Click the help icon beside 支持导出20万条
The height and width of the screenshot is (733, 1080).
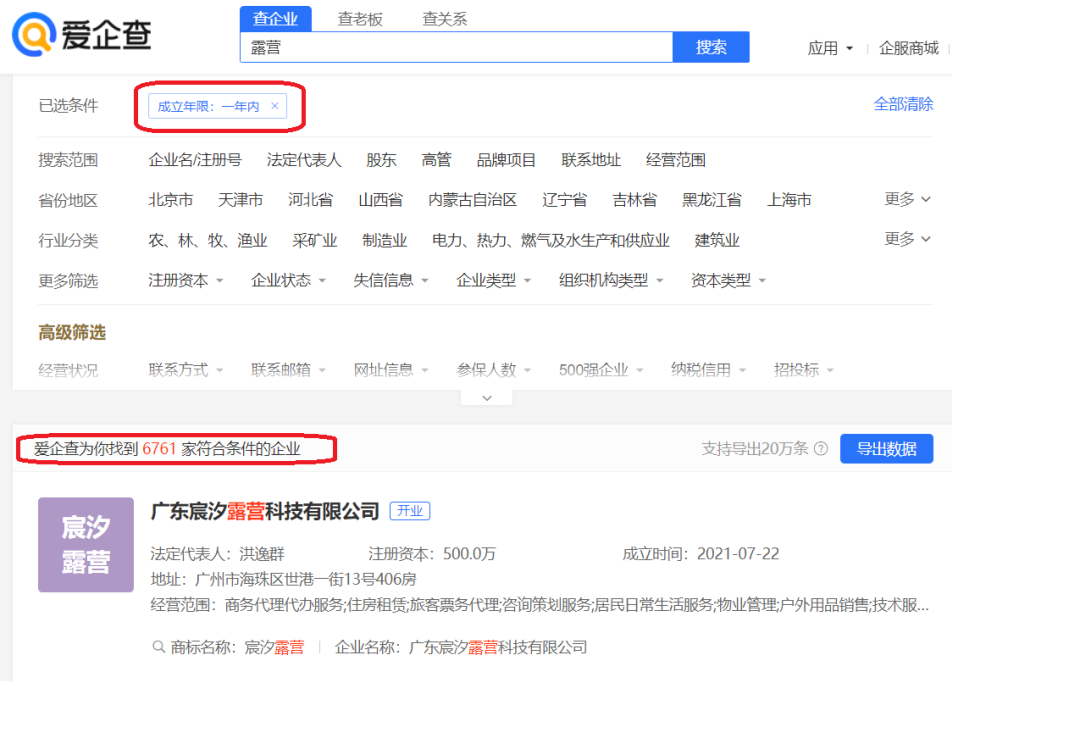[x=821, y=449]
